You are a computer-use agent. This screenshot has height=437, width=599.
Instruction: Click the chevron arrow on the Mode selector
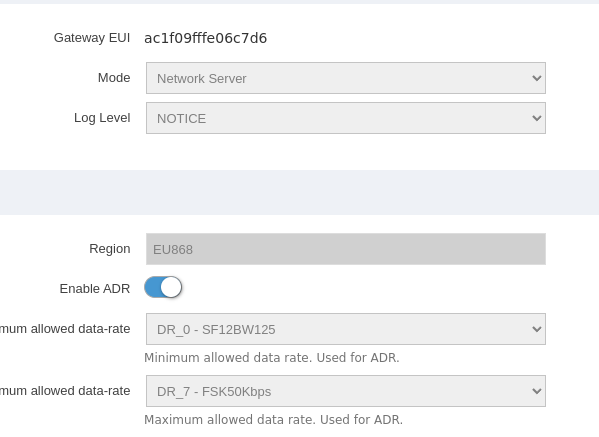click(537, 78)
